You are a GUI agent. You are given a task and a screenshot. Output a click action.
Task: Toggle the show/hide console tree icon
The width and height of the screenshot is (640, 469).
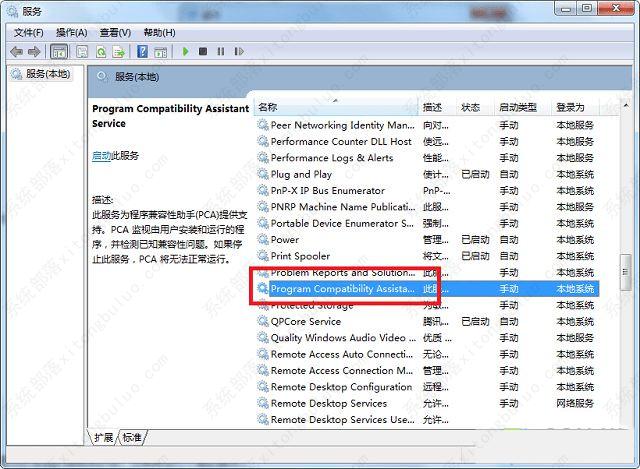point(60,51)
